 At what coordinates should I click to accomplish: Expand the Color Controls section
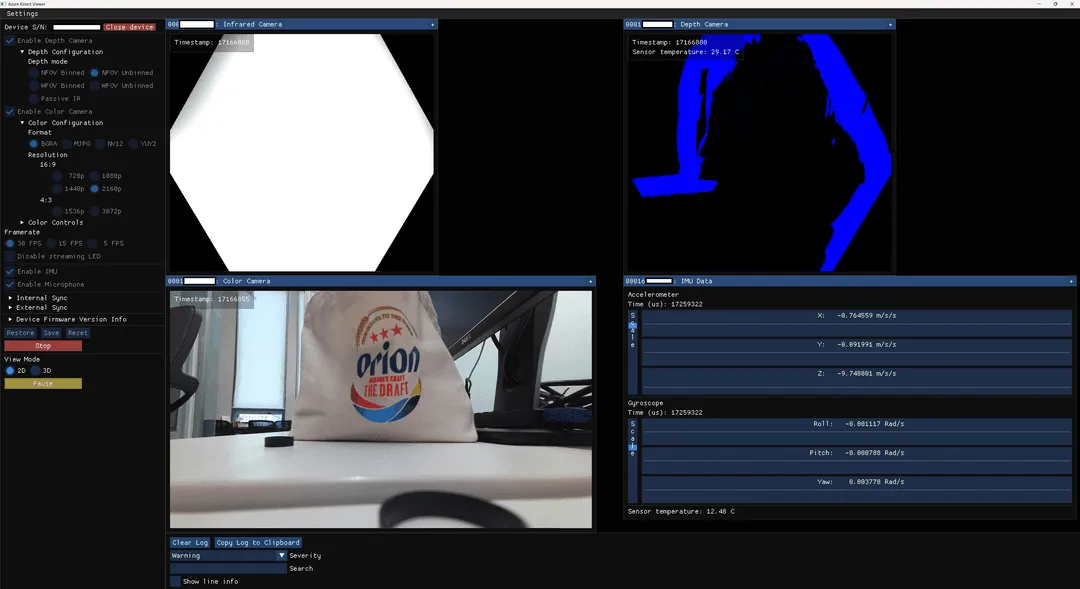point(22,223)
